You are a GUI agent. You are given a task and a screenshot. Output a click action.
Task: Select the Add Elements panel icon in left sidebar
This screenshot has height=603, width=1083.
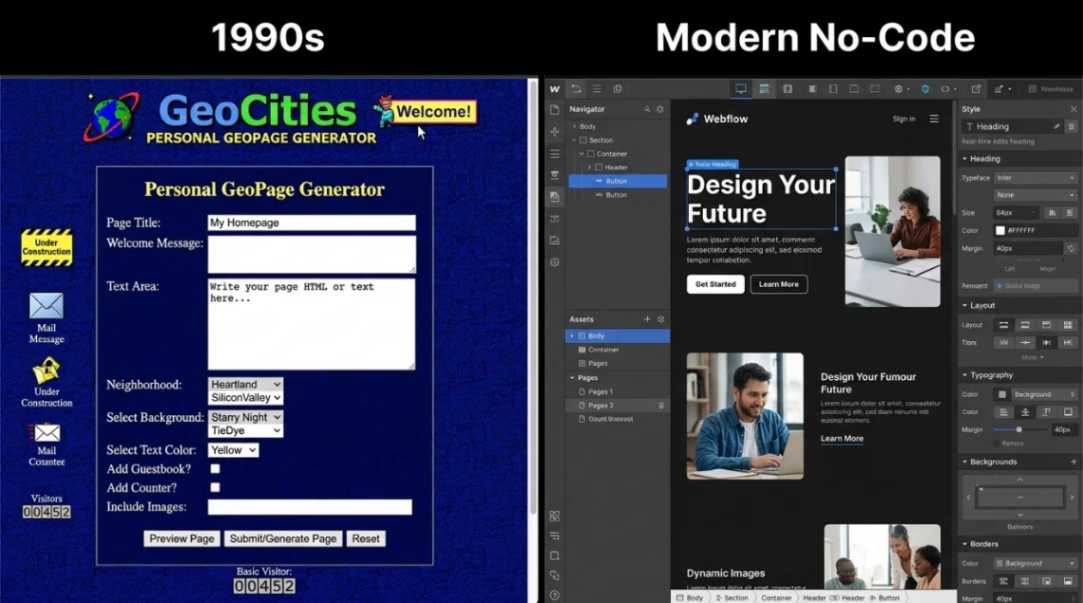pyautogui.click(x=555, y=131)
